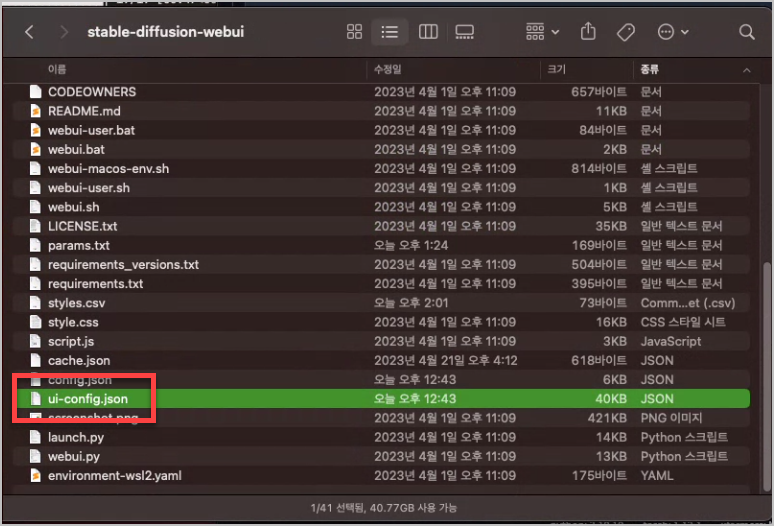Screen dimensions: 774x526
Task: Switch to icon grid view
Action: (354, 32)
